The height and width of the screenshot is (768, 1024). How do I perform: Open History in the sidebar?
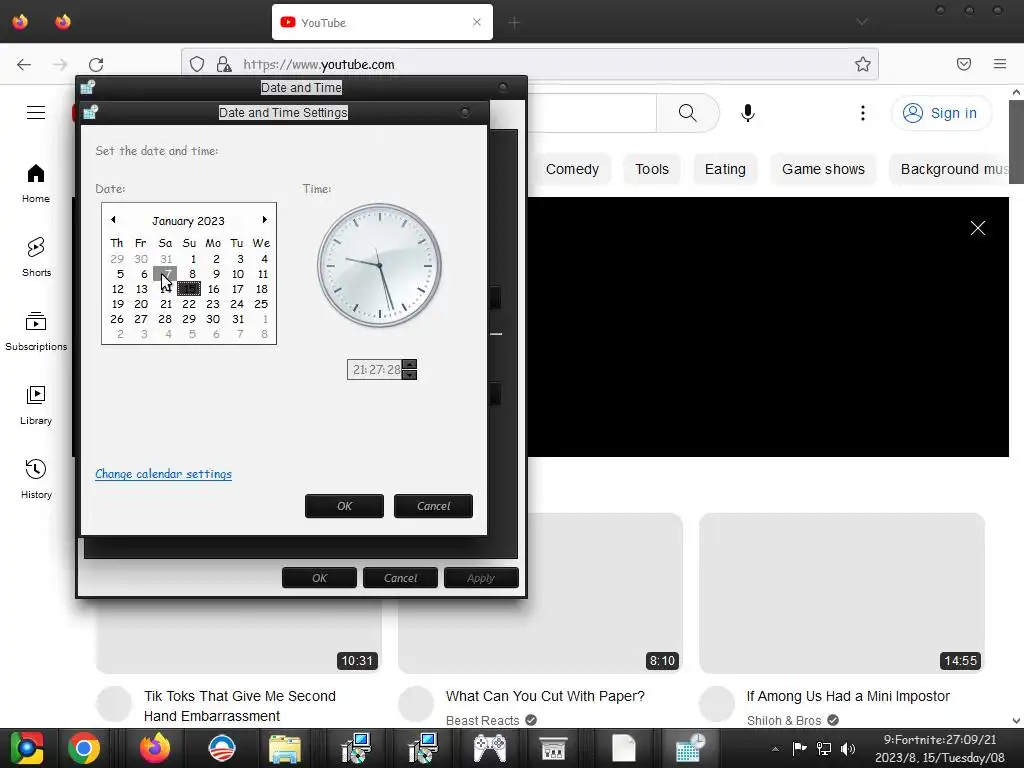click(x=36, y=479)
